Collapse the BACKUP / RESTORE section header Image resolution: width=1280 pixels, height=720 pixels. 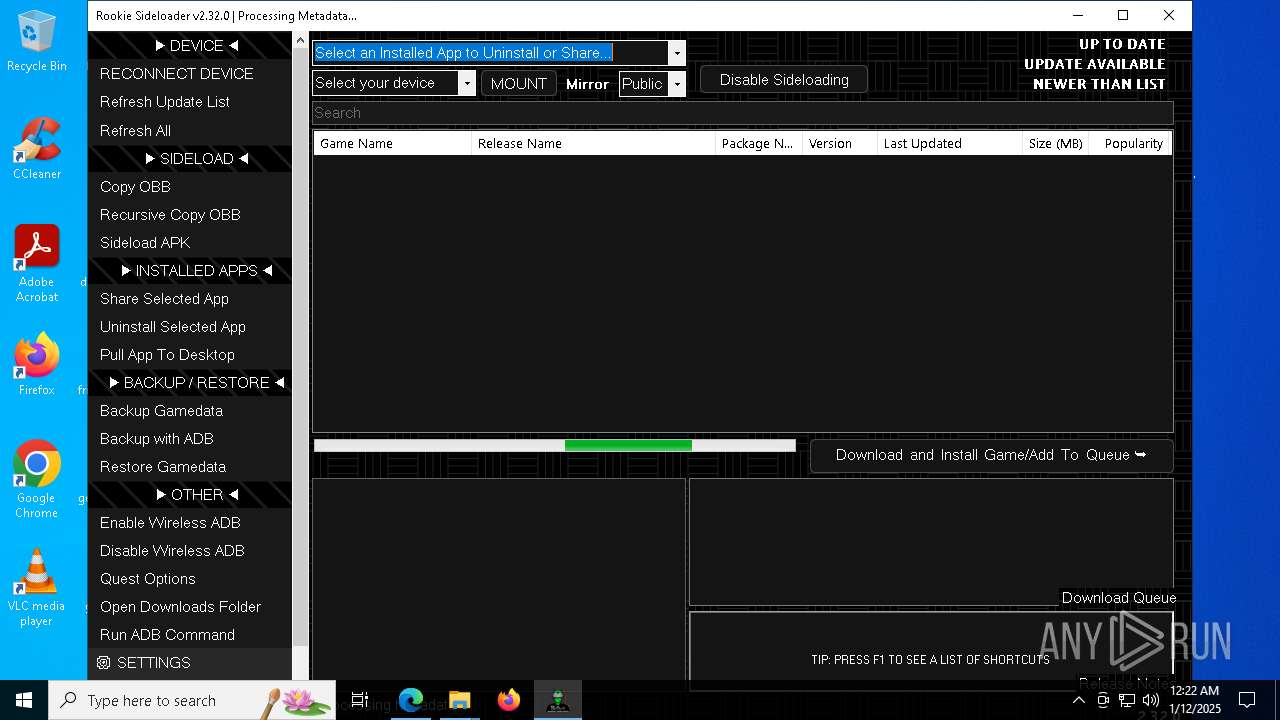point(189,382)
